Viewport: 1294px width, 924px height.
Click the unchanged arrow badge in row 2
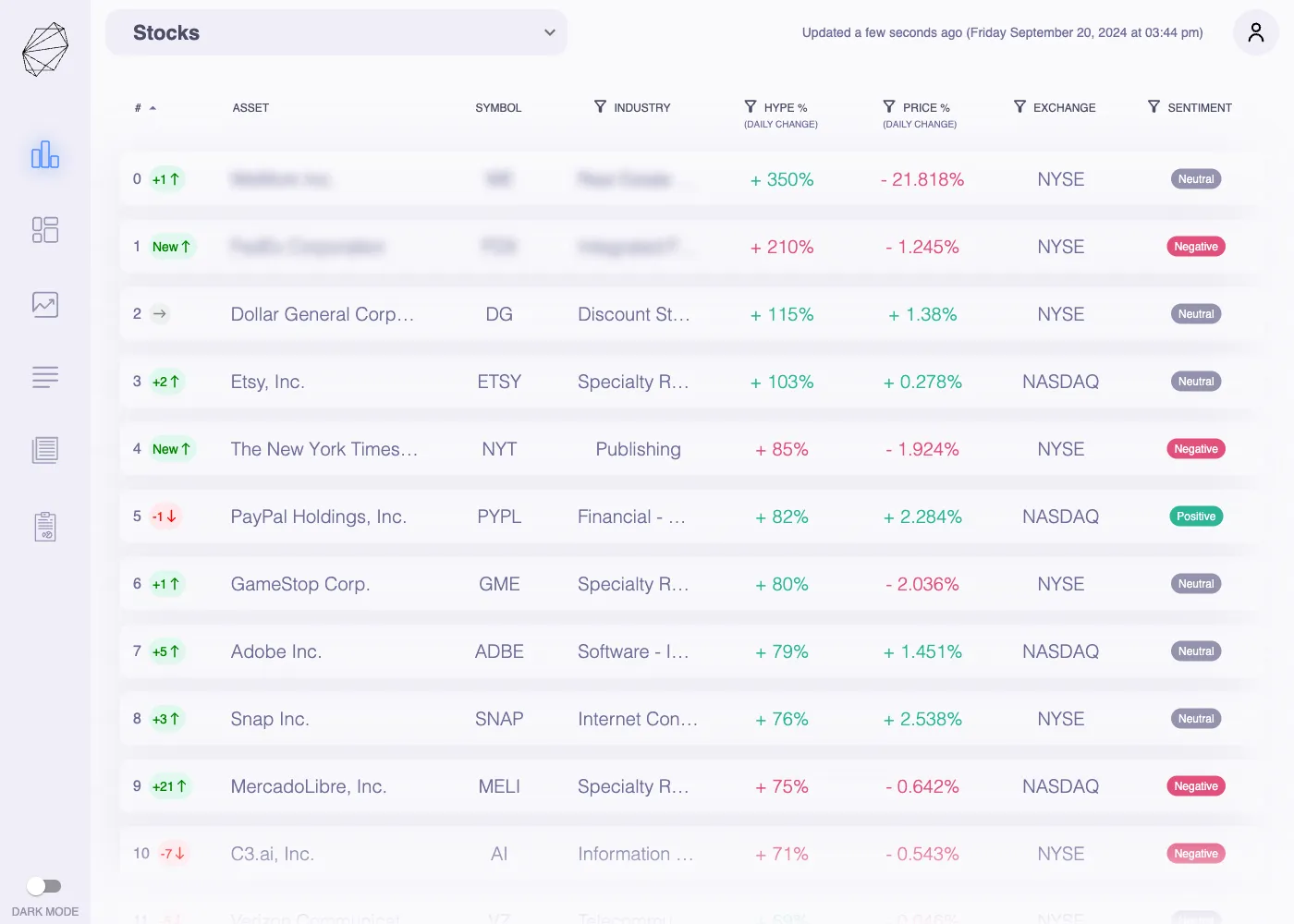coord(160,314)
